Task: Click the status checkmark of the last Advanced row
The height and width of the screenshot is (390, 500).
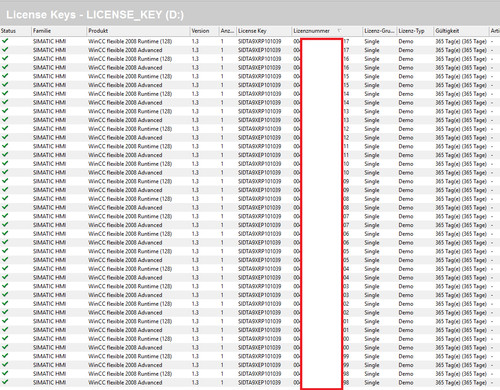Action: tap(5, 382)
